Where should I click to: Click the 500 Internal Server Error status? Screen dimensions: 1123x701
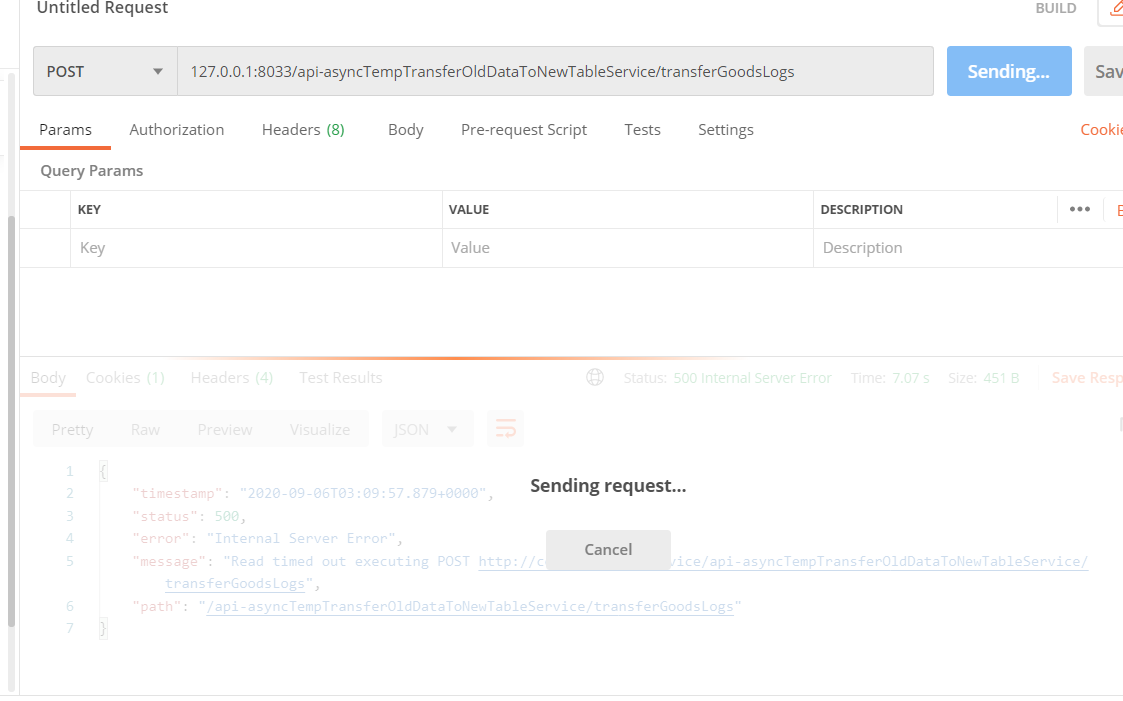752,377
